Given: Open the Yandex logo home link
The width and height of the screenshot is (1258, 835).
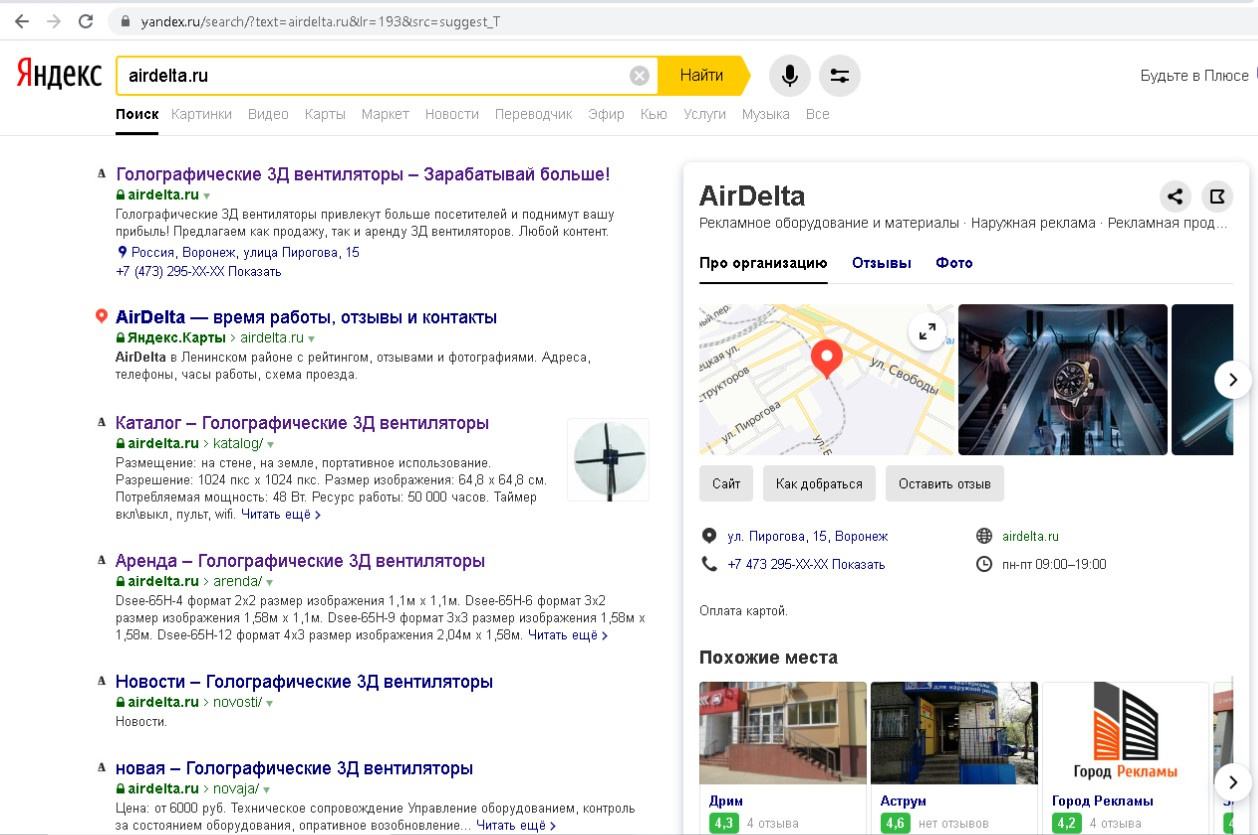Looking at the screenshot, I should (x=59, y=75).
